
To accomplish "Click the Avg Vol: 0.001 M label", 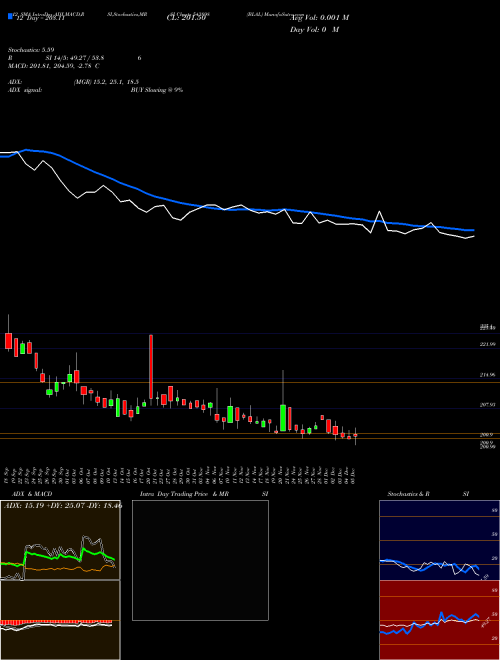I will 319,17.
